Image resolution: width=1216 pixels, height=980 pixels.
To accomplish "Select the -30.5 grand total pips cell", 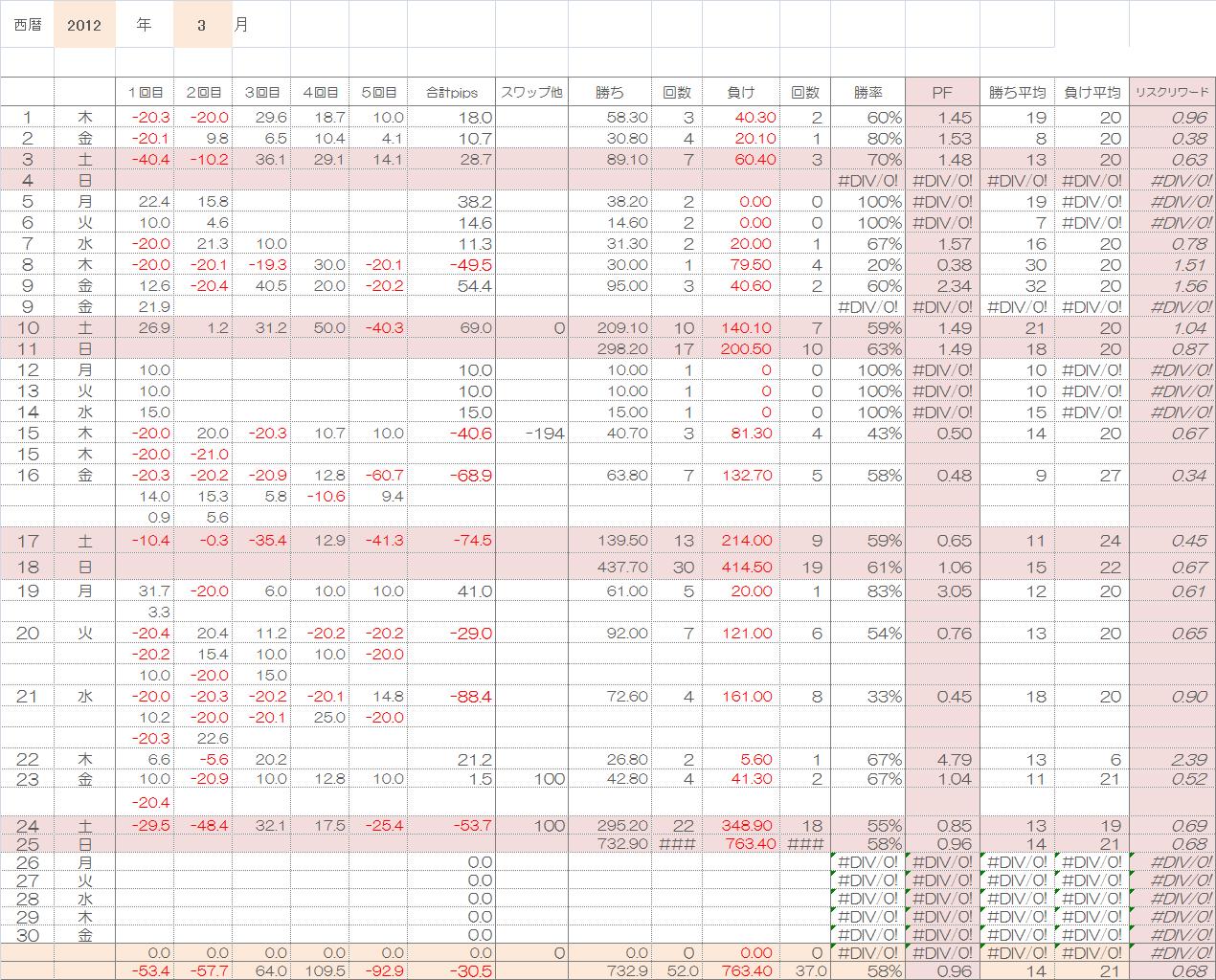I will pos(451,970).
